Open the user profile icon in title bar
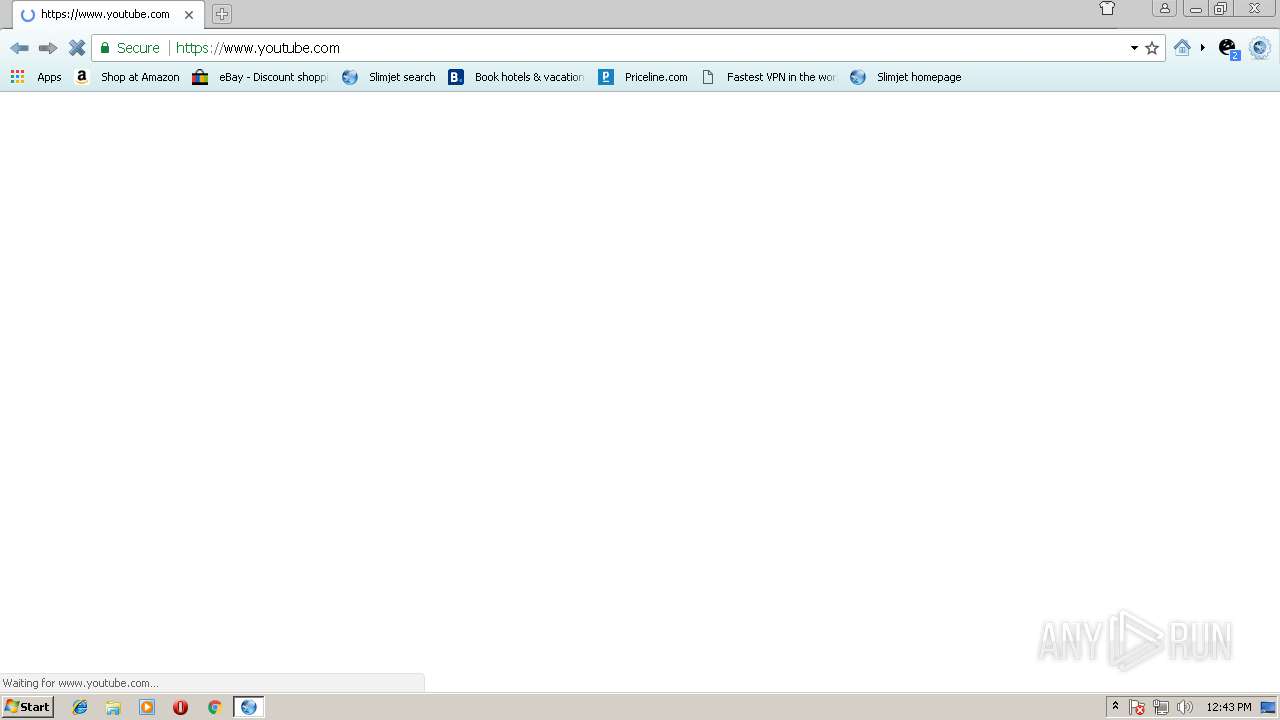Screen dimensions: 1280x720 click(x=1164, y=8)
